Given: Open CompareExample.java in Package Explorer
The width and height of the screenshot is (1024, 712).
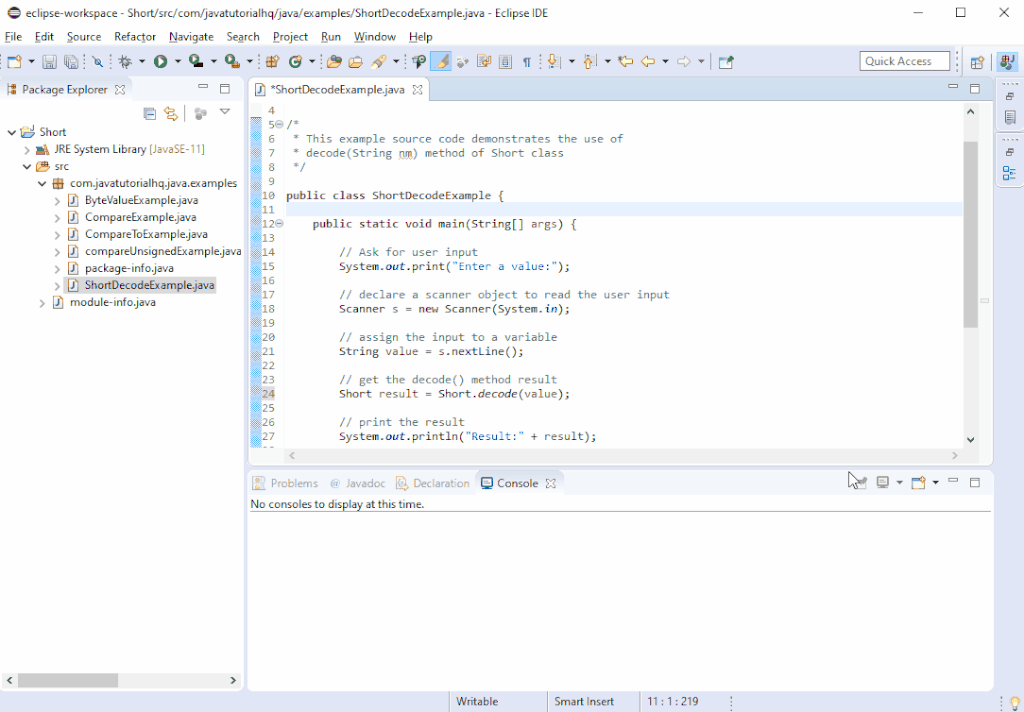Looking at the screenshot, I should [140, 217].
